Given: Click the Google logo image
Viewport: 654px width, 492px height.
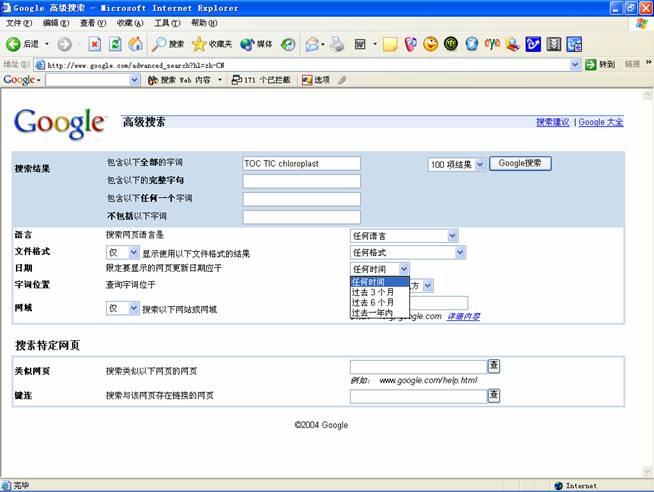Looking at the screenshot, I should tap(59, 123).
